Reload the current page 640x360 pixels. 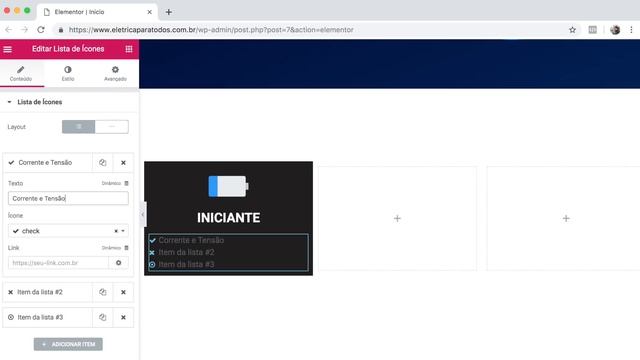tap(41, 30)
